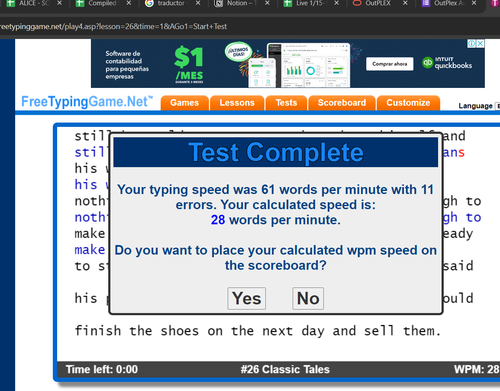Switch to the OutPLEX browser tab

[377, 3]
